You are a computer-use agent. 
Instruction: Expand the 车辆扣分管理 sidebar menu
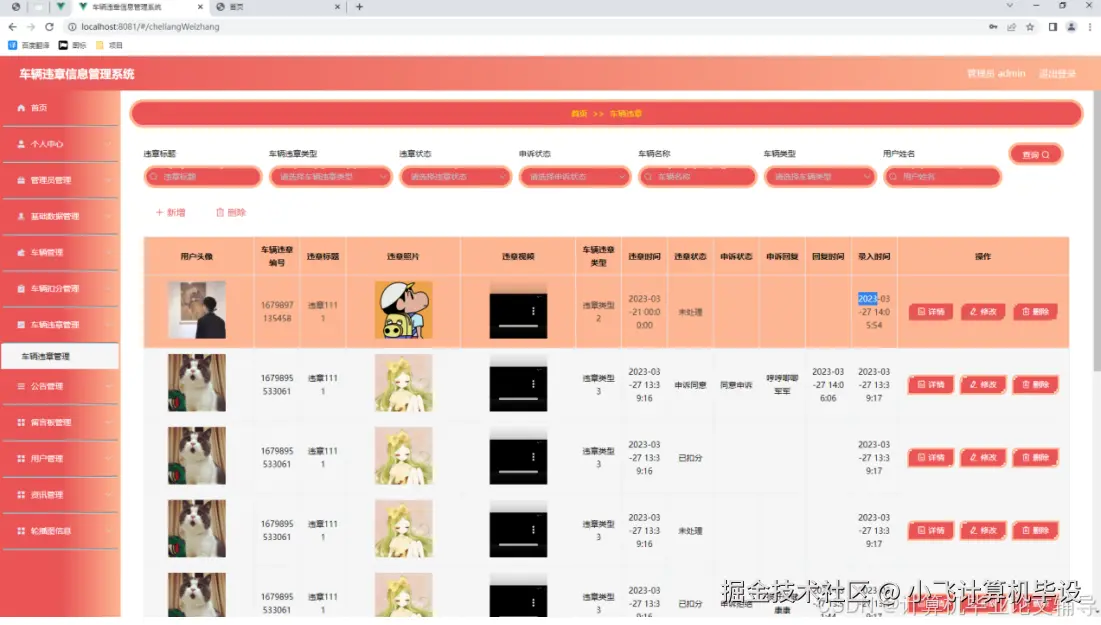tap(60, 289)
